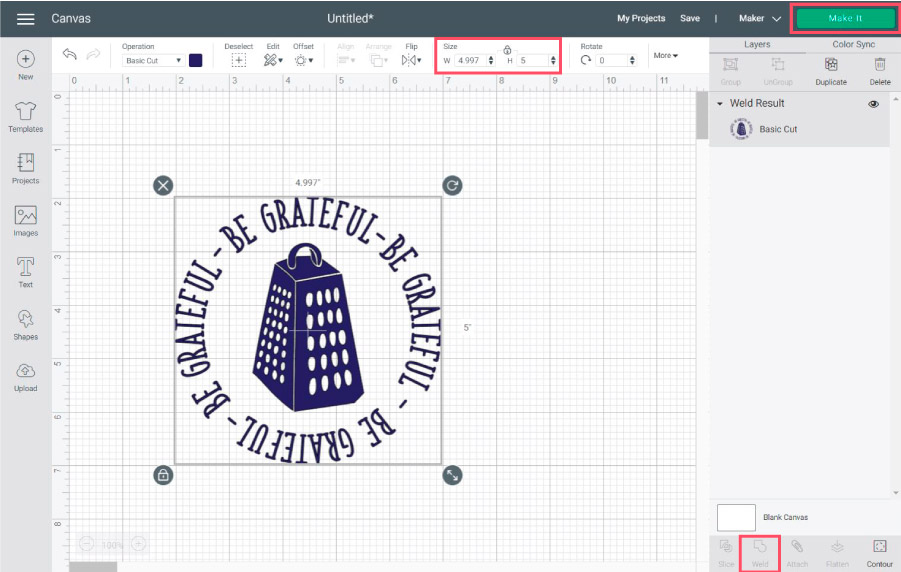Delete the selected layer
901x572 pixels.
[x=879, y=69]
